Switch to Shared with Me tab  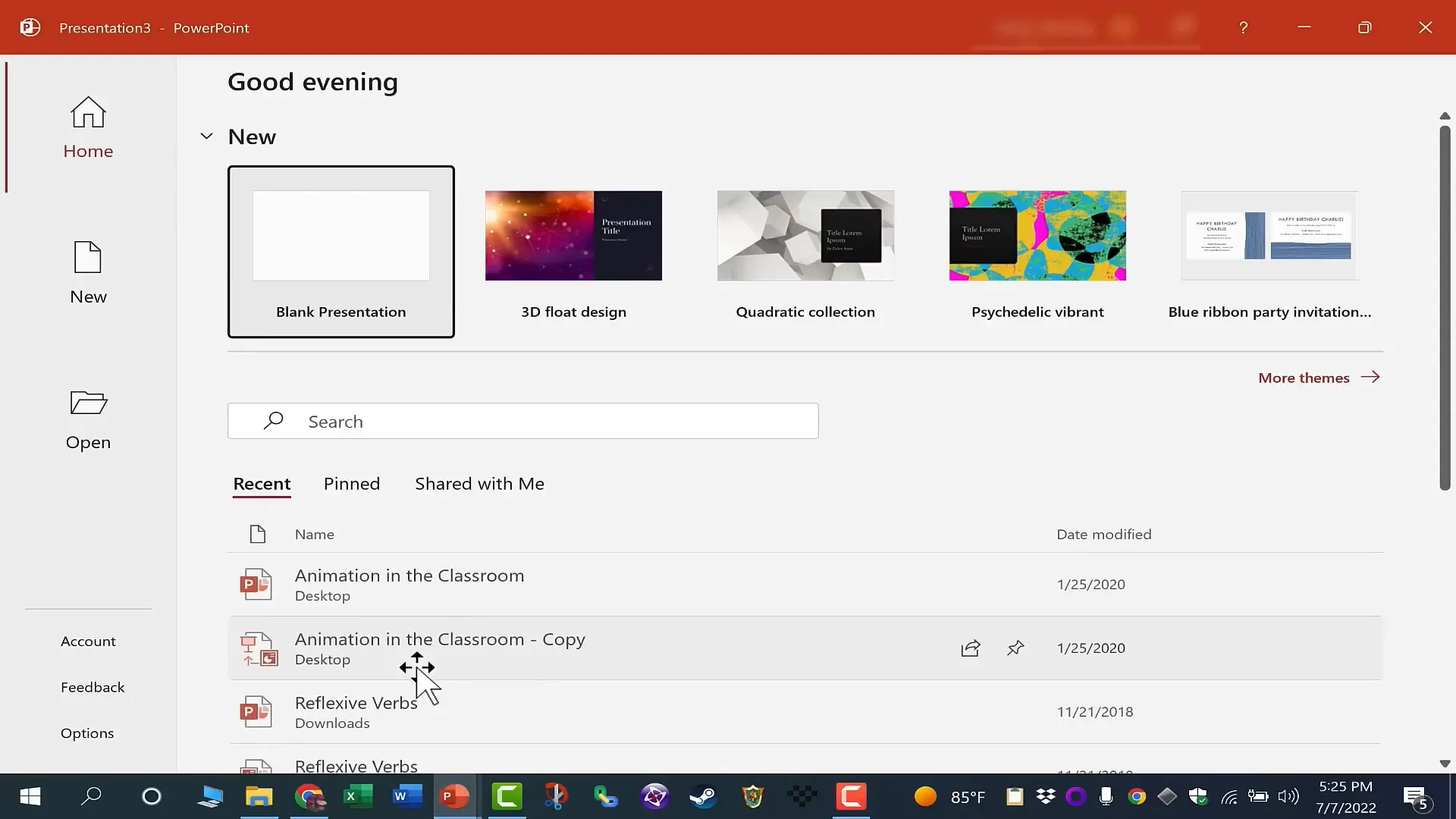[479, 484]
